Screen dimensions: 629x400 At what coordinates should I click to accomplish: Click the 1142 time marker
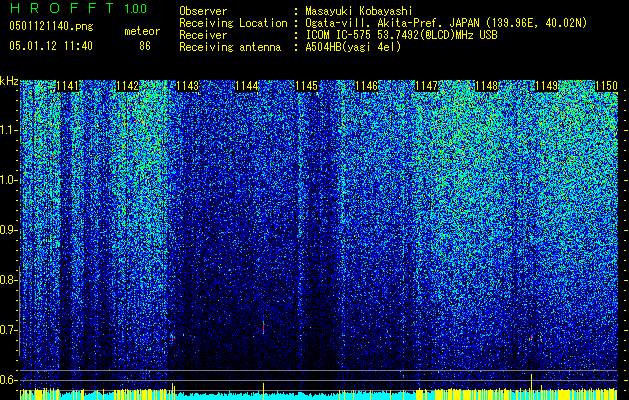(127, 86)
